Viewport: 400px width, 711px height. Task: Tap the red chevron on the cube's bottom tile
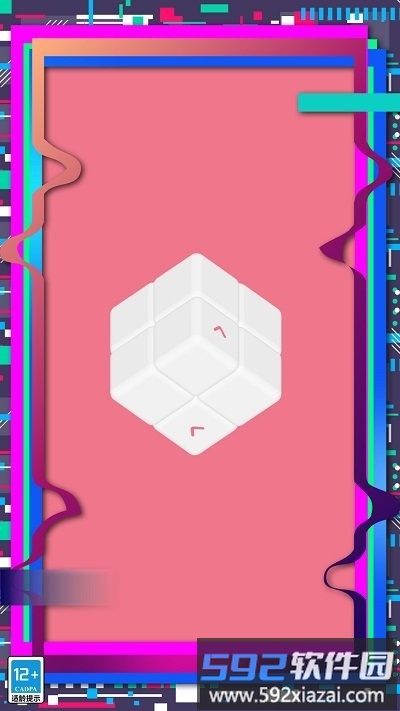pyautogui.click(x=197, y=431)
